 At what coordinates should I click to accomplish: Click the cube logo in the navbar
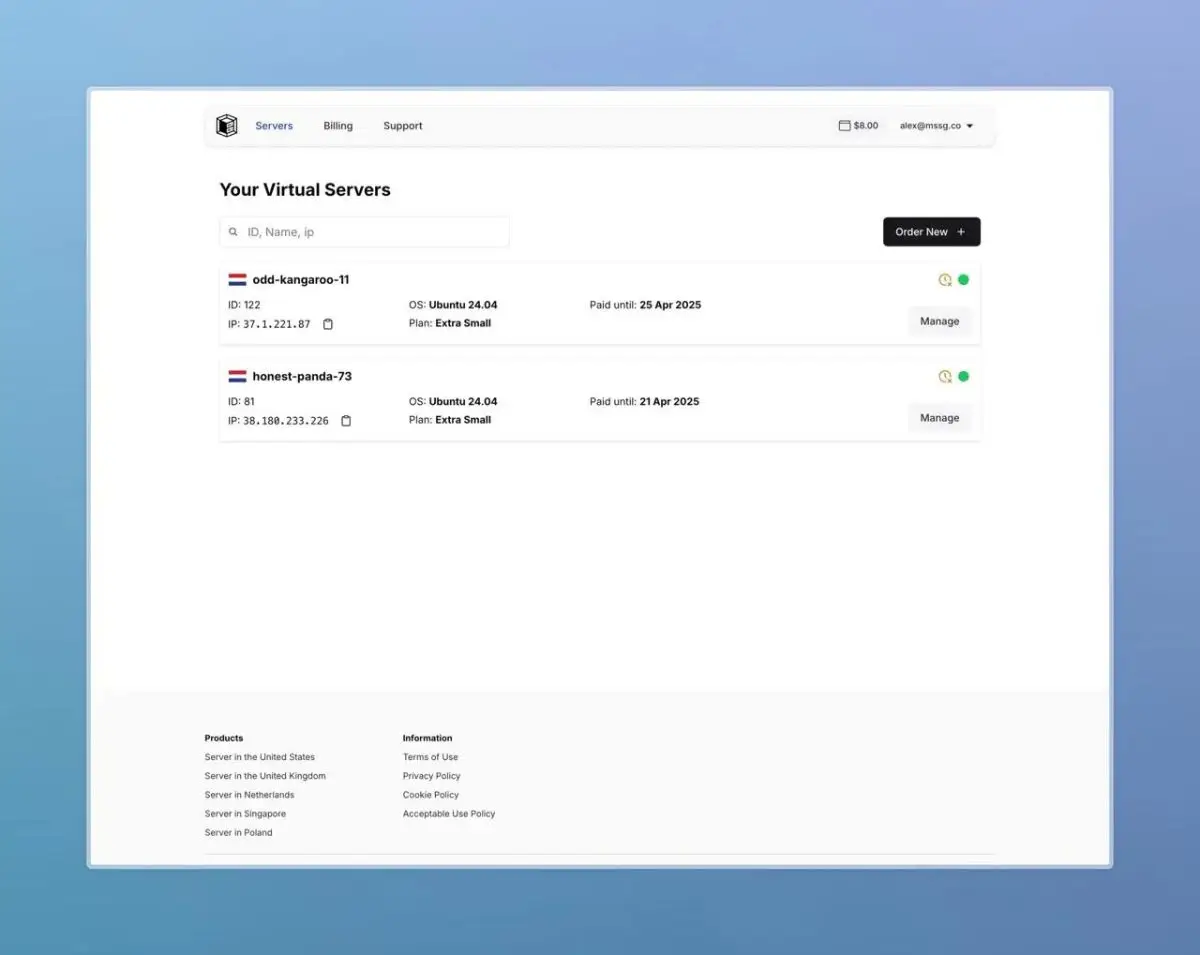click(x=227, y=126)
